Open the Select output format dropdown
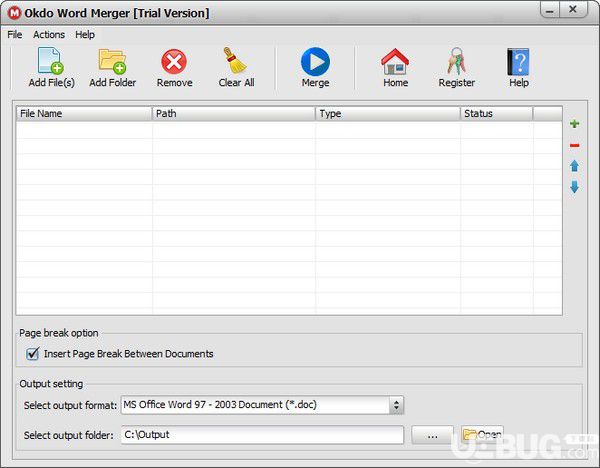600x468 pixels. tap(262, 405)
